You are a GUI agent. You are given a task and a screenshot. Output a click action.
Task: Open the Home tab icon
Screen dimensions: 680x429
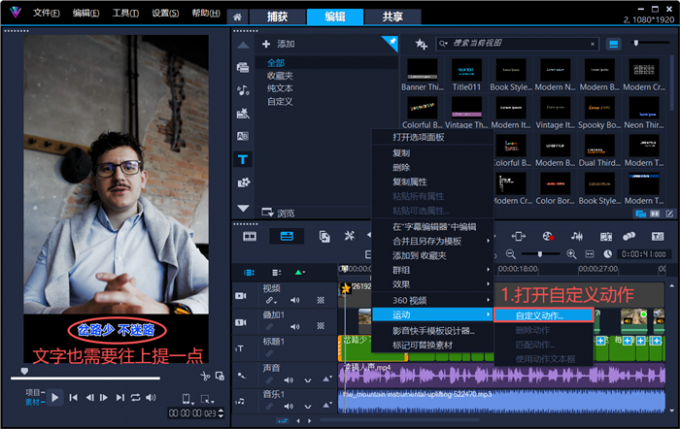[x=237, y=17]
